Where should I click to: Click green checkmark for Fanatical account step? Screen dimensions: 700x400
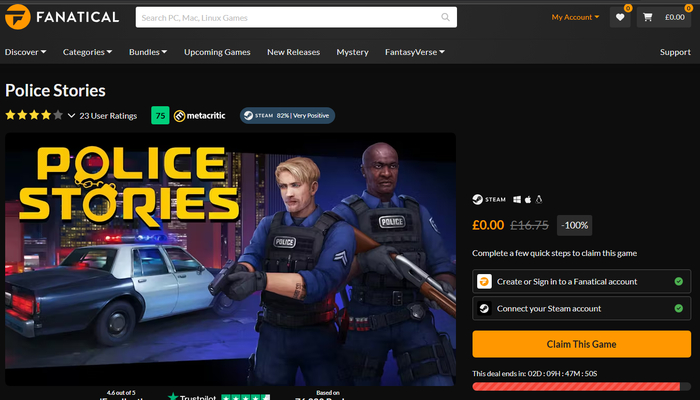(x=679, y=282)
